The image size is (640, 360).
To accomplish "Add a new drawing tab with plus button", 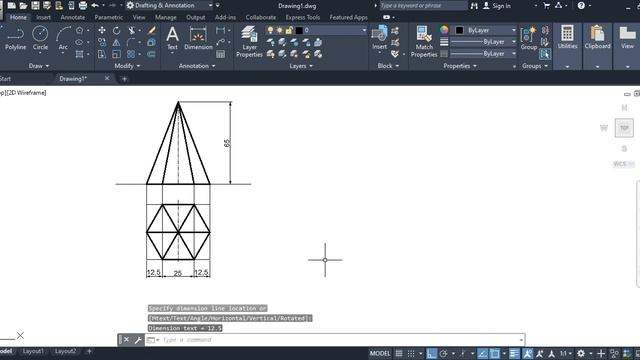I will (124, 79).
